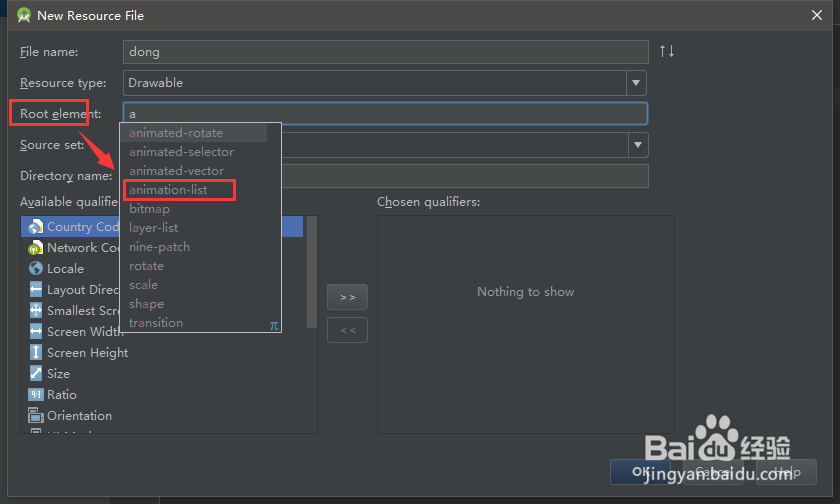Select the Network Code qualifier icon

(x=35, y=247)
